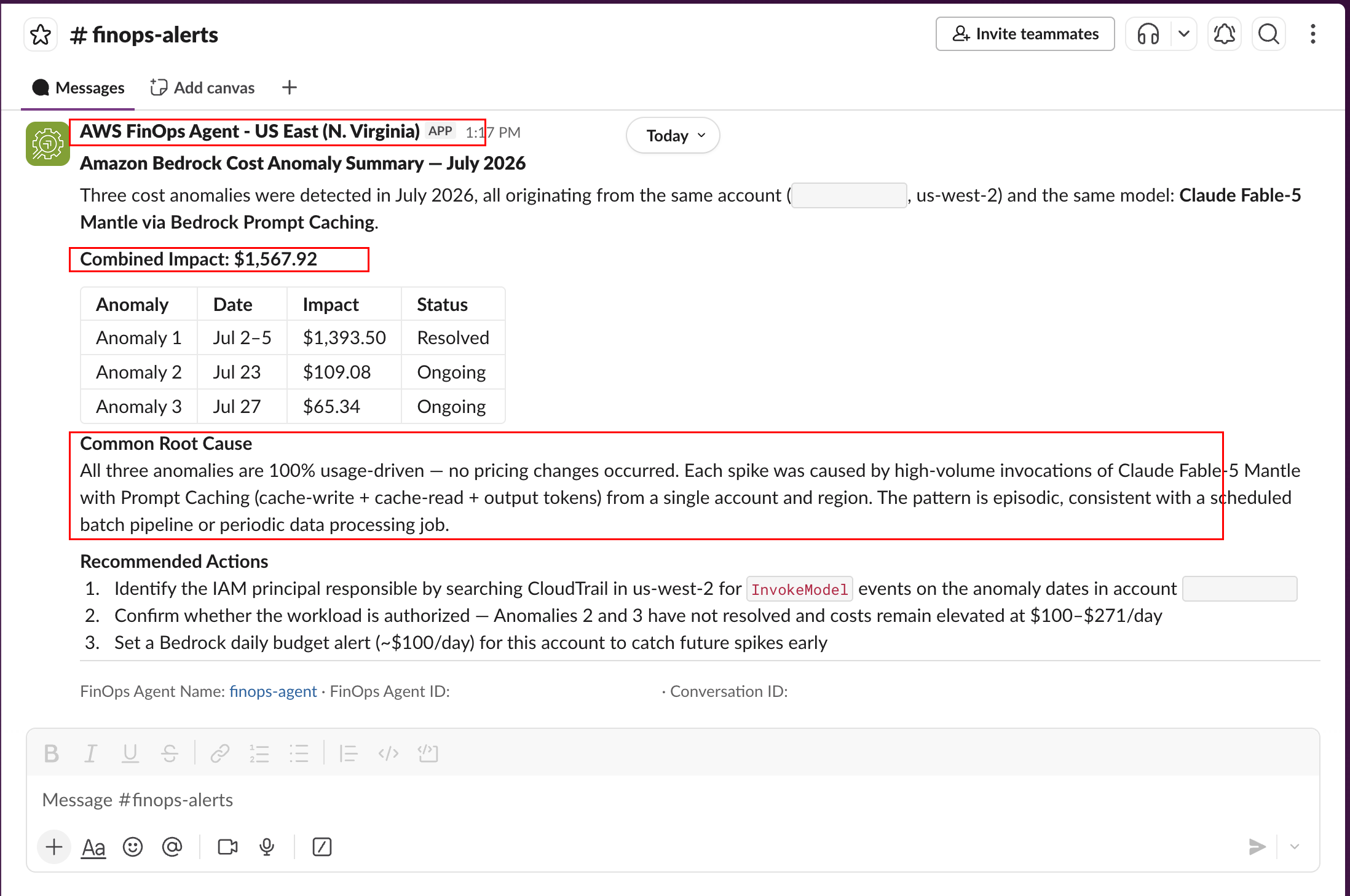1350x896 pixels.
Task: Open AWS FinOps Agent sender name
Action: coord(250,132)
